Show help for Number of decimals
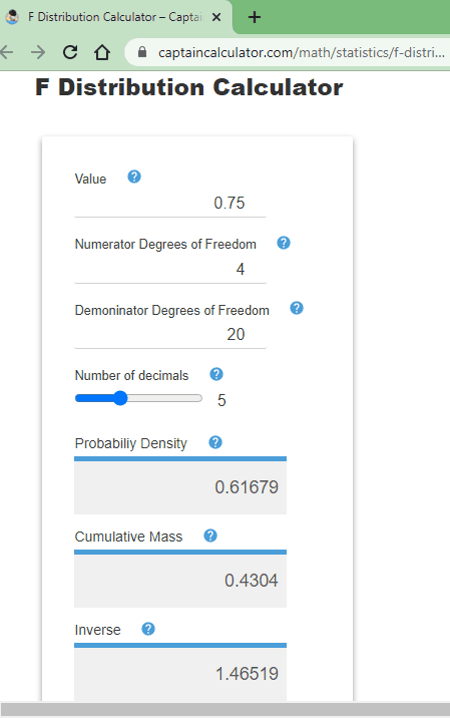The image size is (450, 718). [x=217, y=374]
